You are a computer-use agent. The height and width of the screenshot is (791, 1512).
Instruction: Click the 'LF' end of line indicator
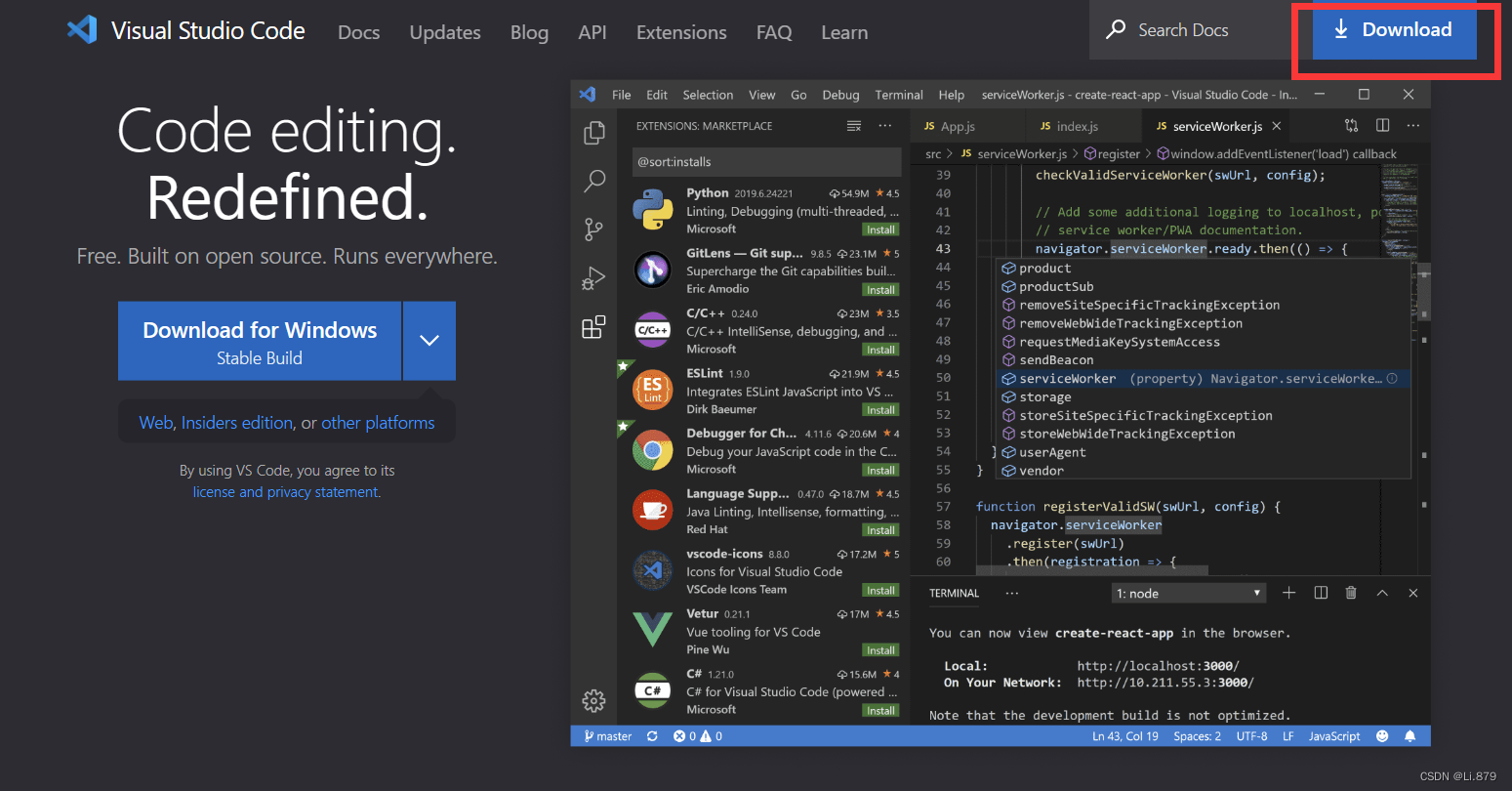pos(1288,736)
